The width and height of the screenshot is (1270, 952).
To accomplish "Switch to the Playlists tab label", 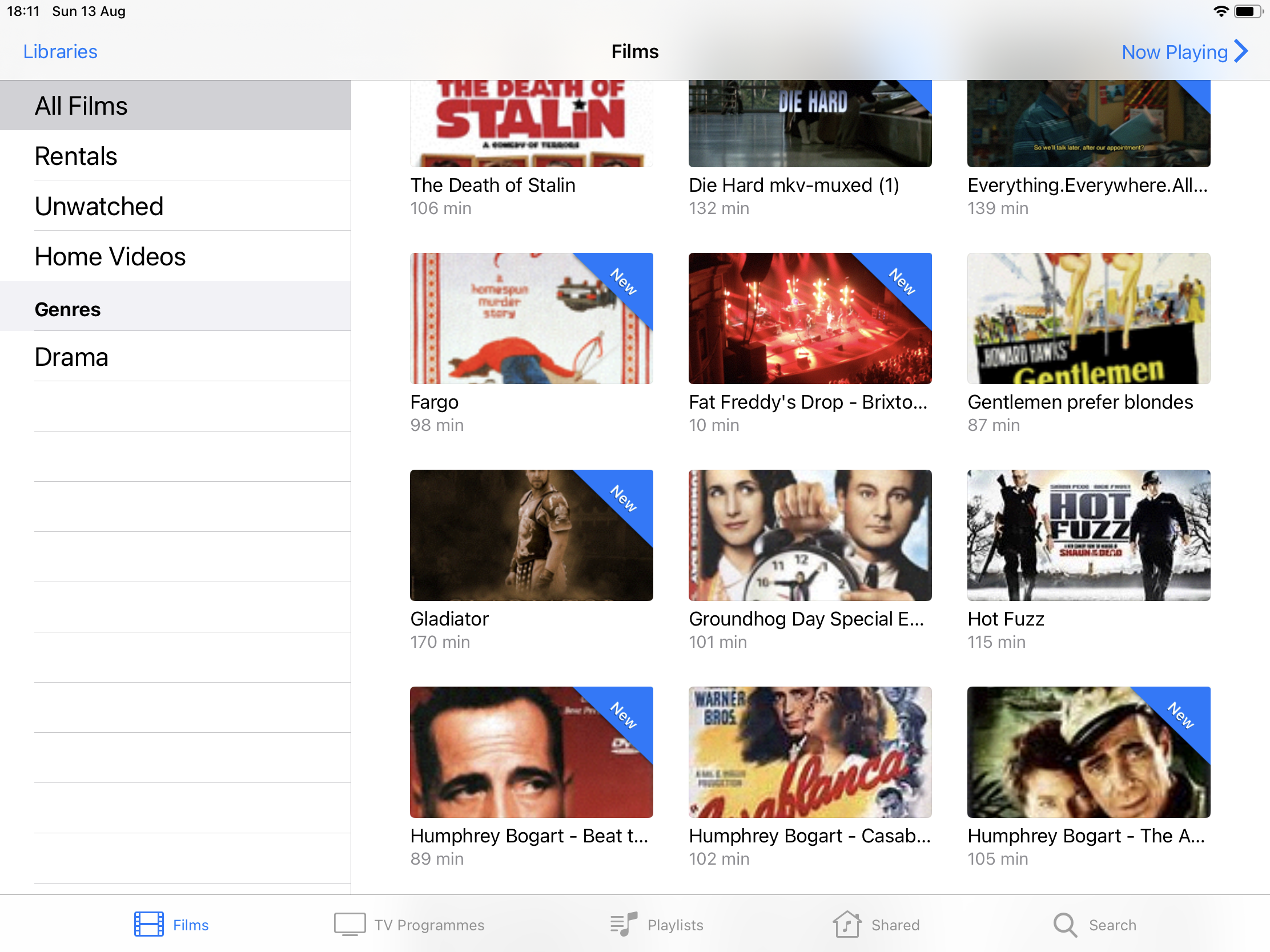I will pos(675,925).
